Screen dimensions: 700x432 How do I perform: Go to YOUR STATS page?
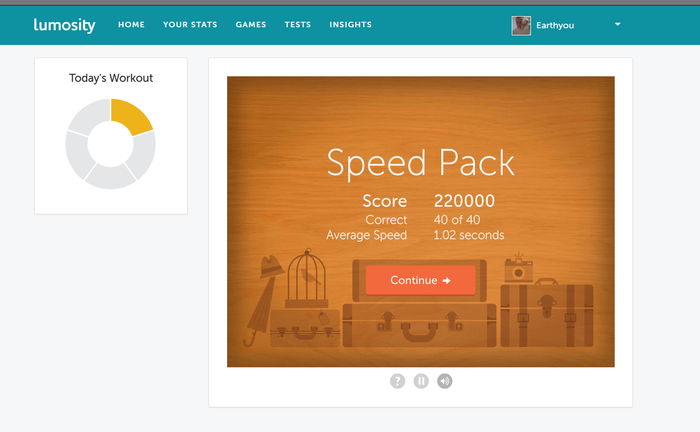[x=190, y=25]
